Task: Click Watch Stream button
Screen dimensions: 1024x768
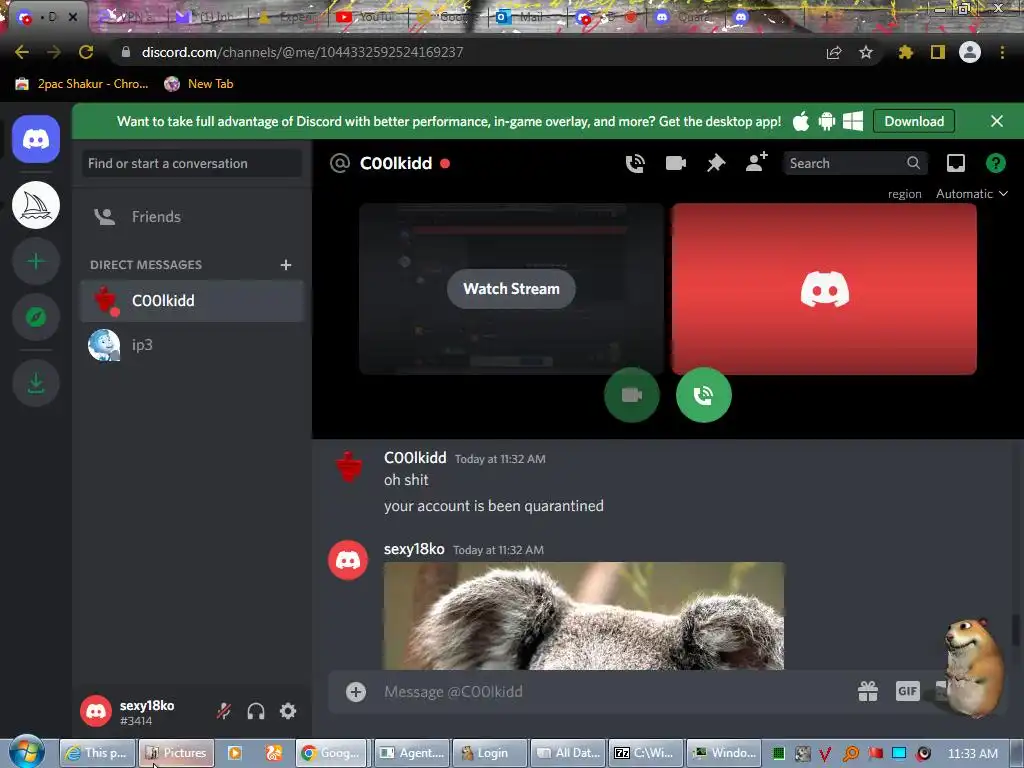Action: point(511,289)
